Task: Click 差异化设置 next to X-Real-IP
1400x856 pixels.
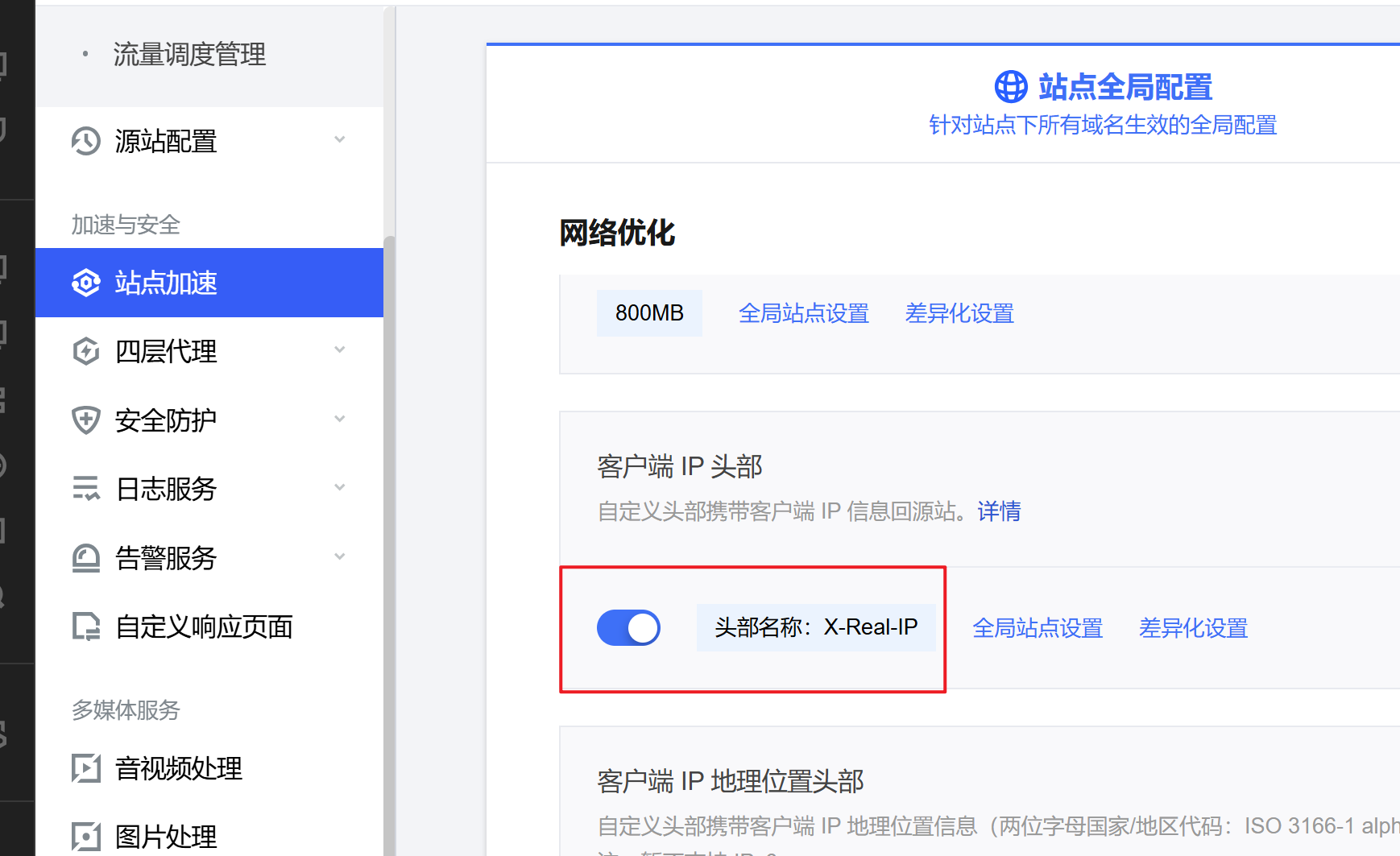Action: [1193, 628]
